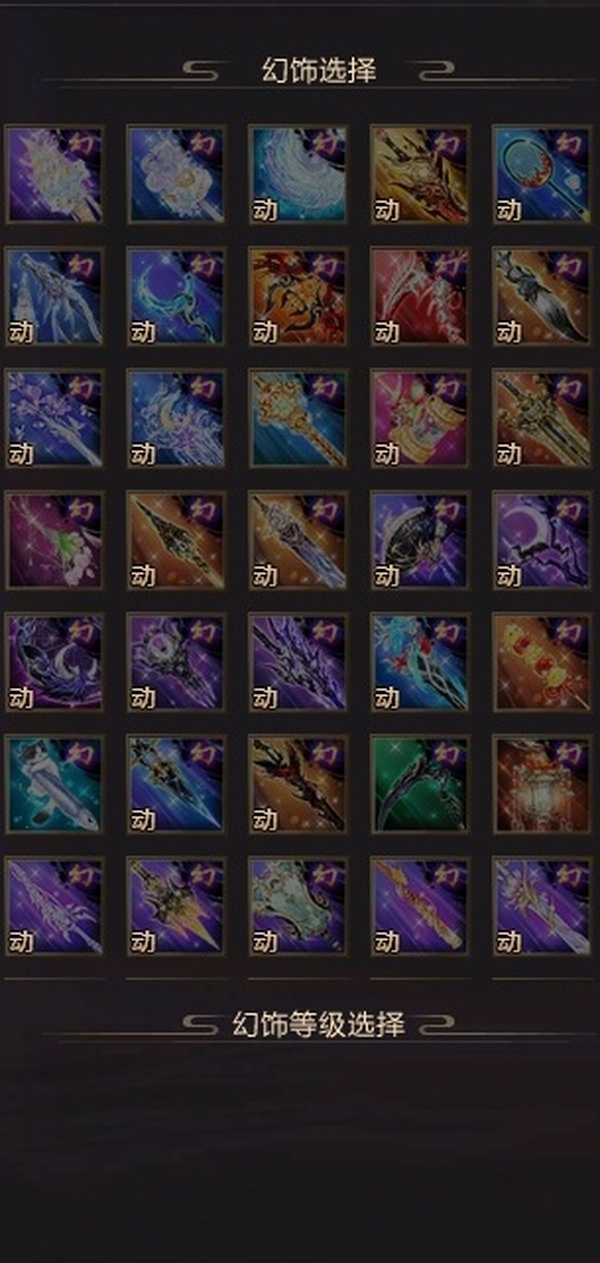
Task: Pick the red-background white blade skin
Action: coord(420,296)
